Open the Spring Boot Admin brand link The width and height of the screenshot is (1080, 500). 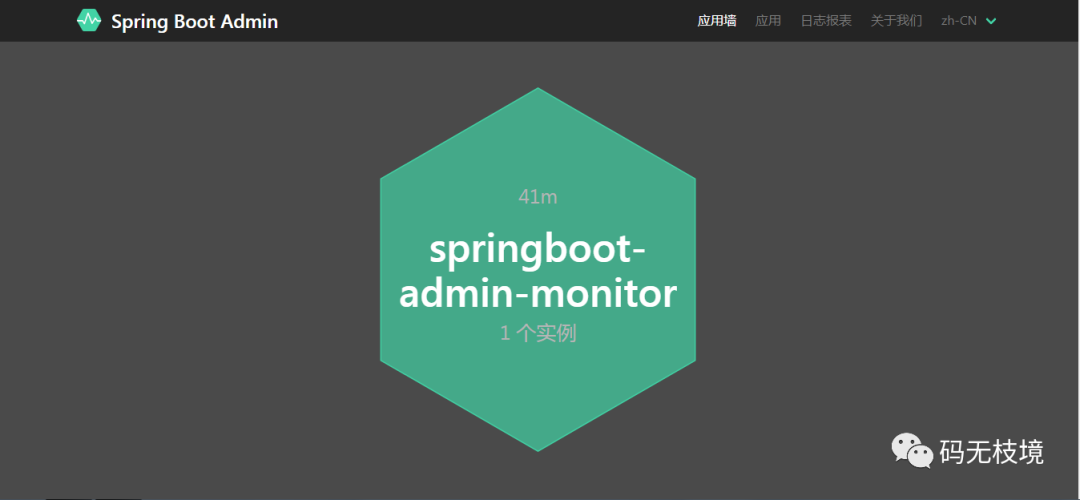[178, 21]
